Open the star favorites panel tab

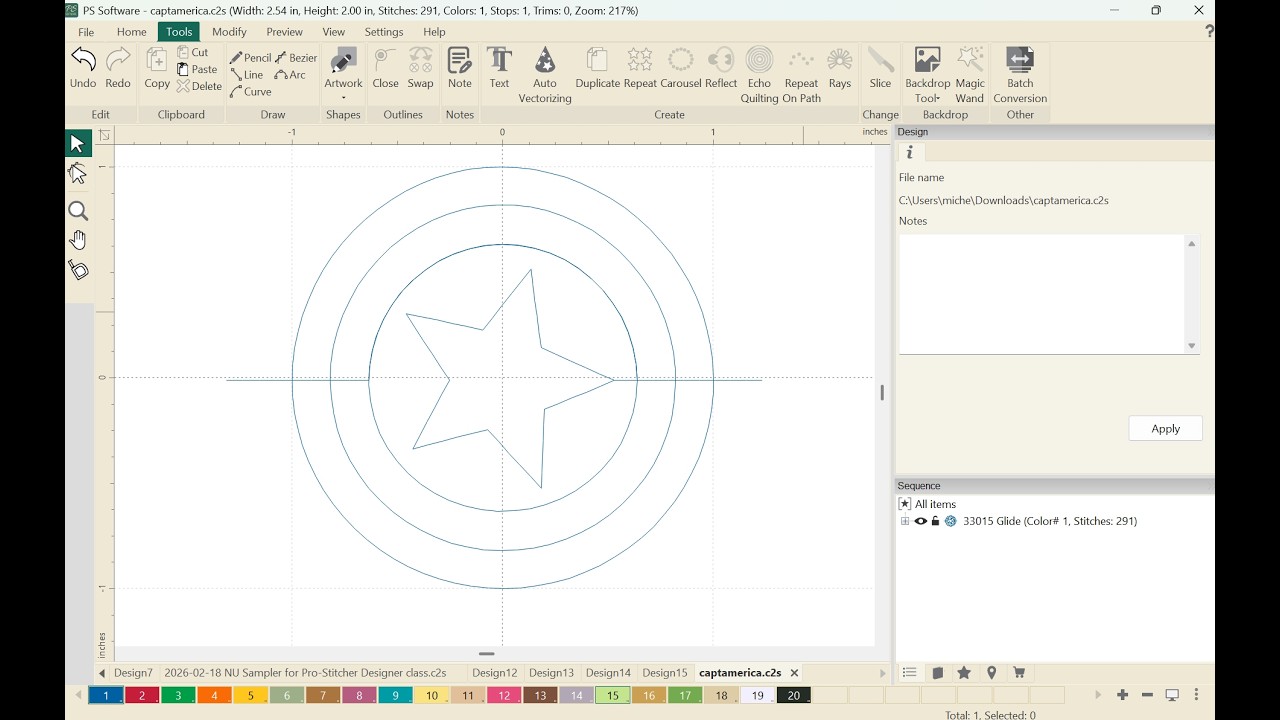click(x=964, y=673)
